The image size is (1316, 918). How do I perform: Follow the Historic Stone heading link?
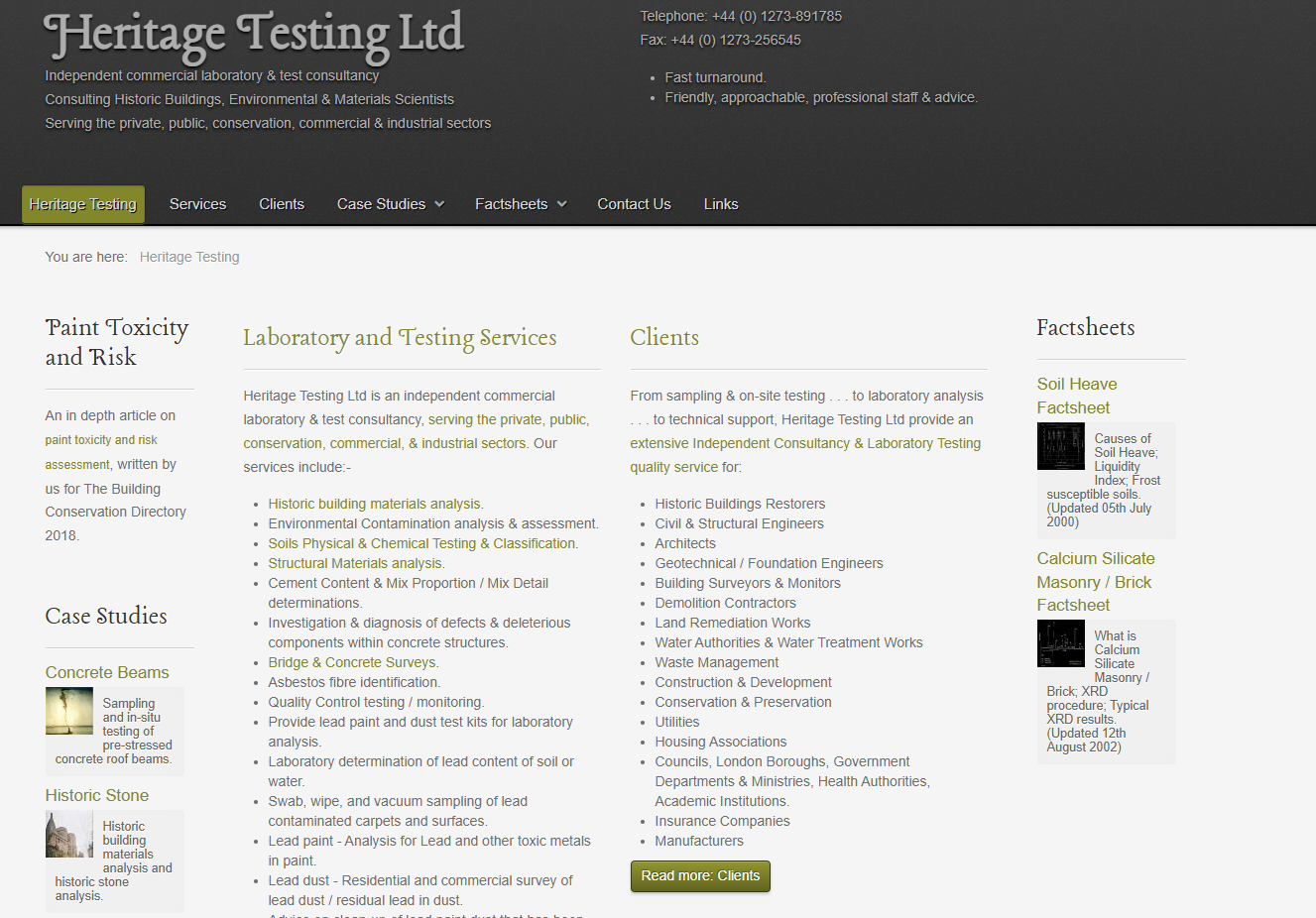tap(97, 795)
